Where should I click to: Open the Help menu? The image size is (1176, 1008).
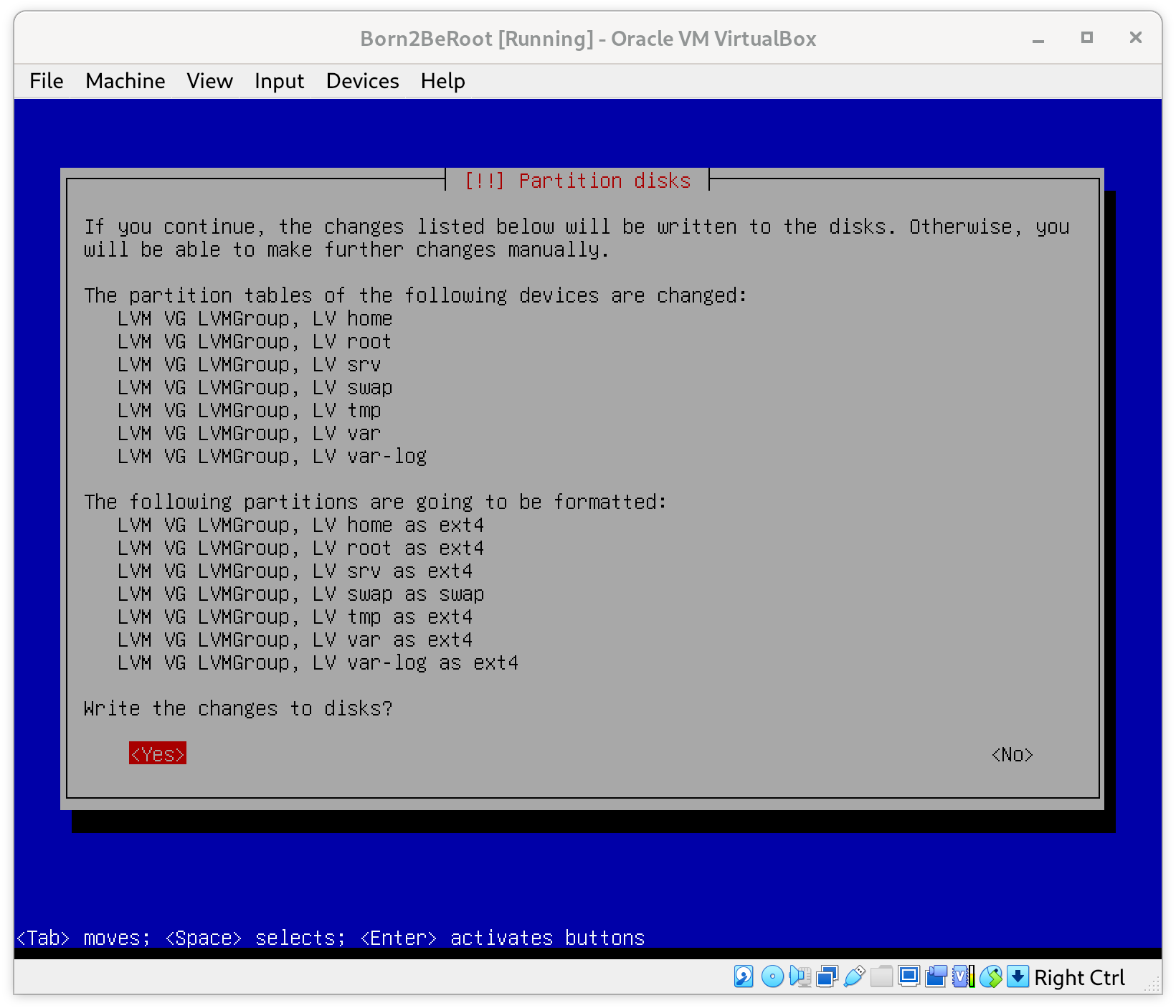pyautogui.click(x=442, y=81)
